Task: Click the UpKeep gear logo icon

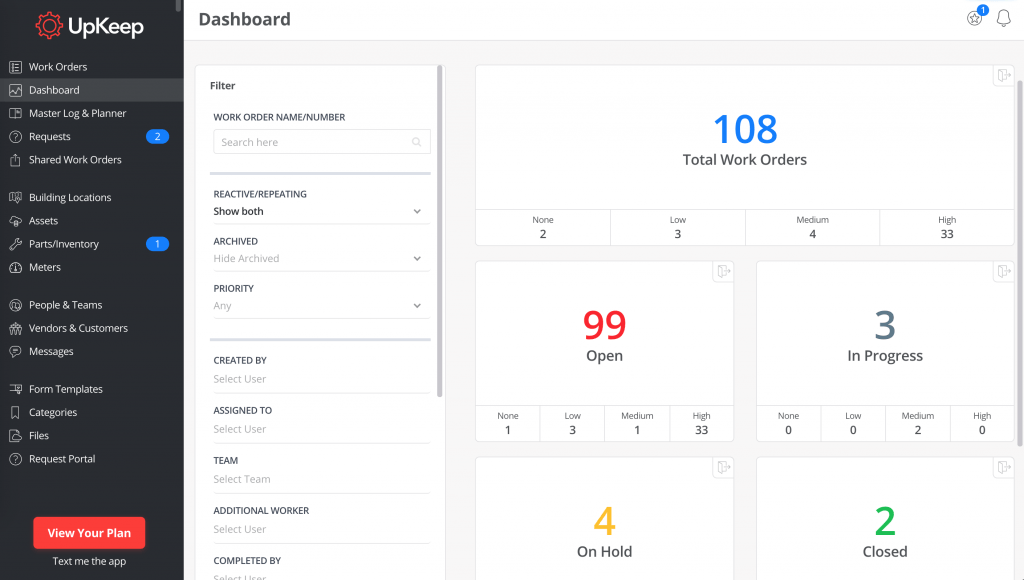Action: [48, 25]
